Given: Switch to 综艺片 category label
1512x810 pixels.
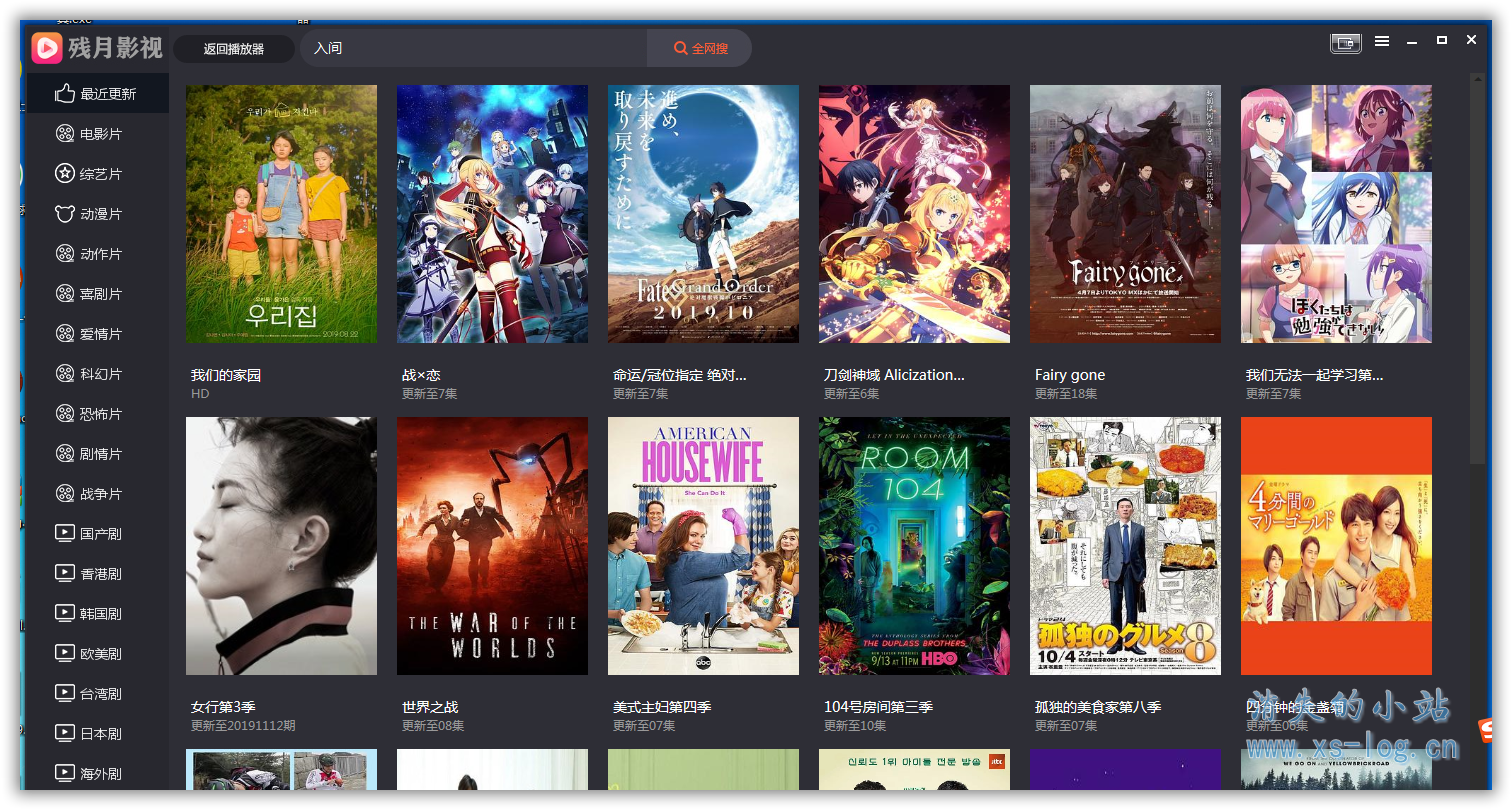Looking at the screenshot, I should (101, 174).
